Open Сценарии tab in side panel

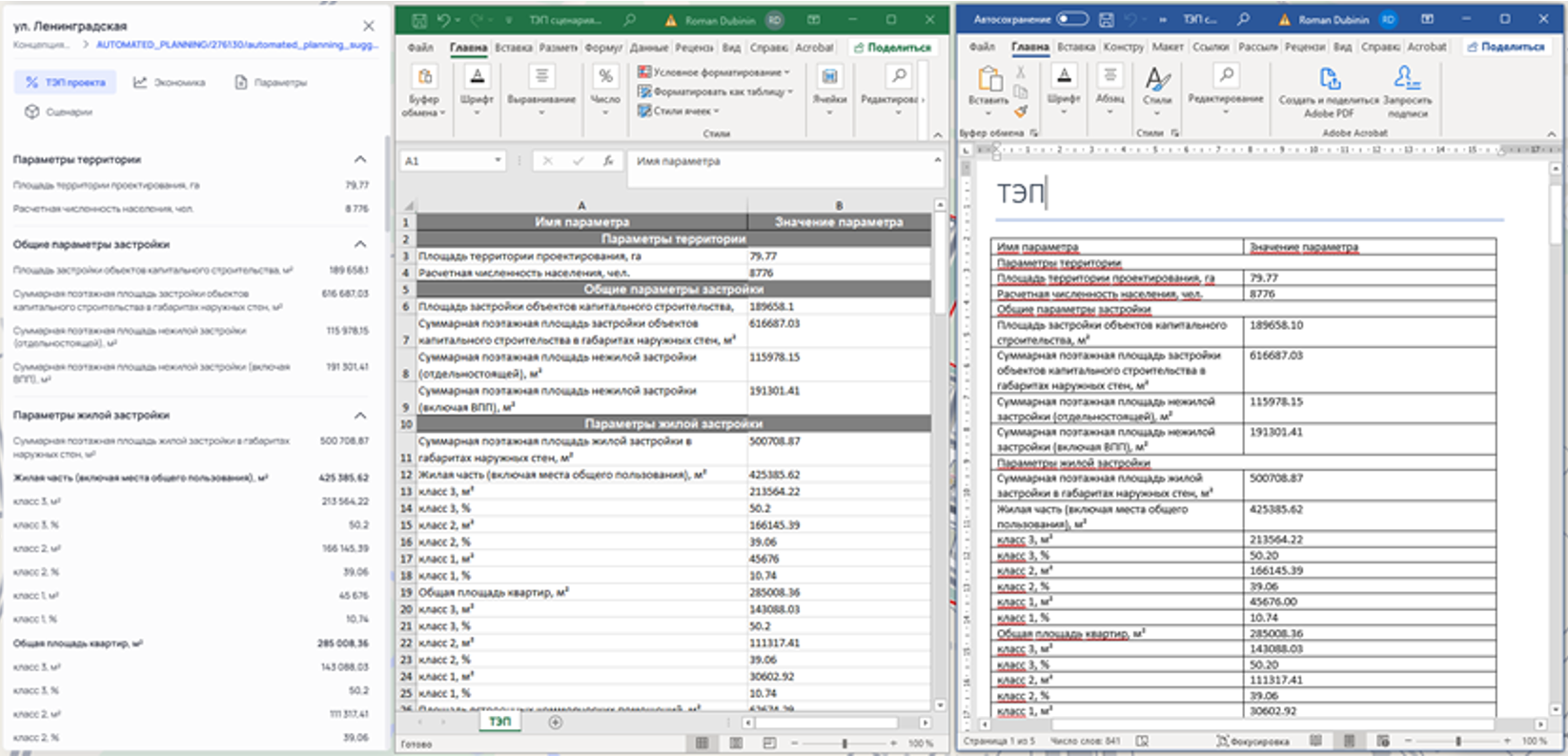pyautogui.click(x=59, y=112)
